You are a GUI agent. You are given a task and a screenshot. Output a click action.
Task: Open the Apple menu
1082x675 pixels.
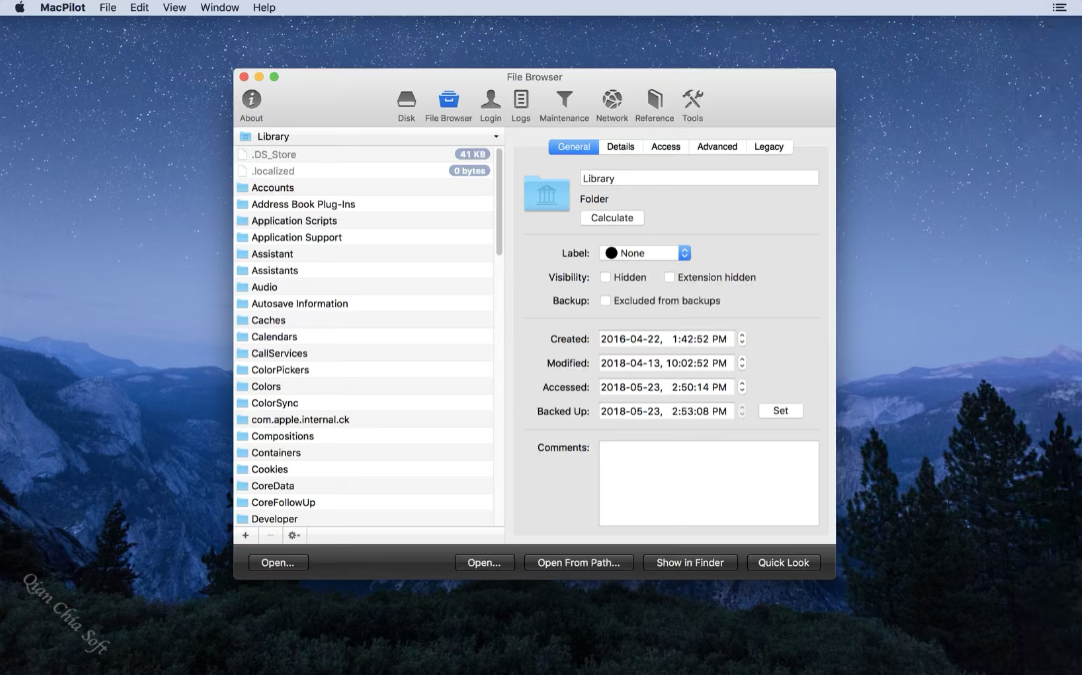20,8
